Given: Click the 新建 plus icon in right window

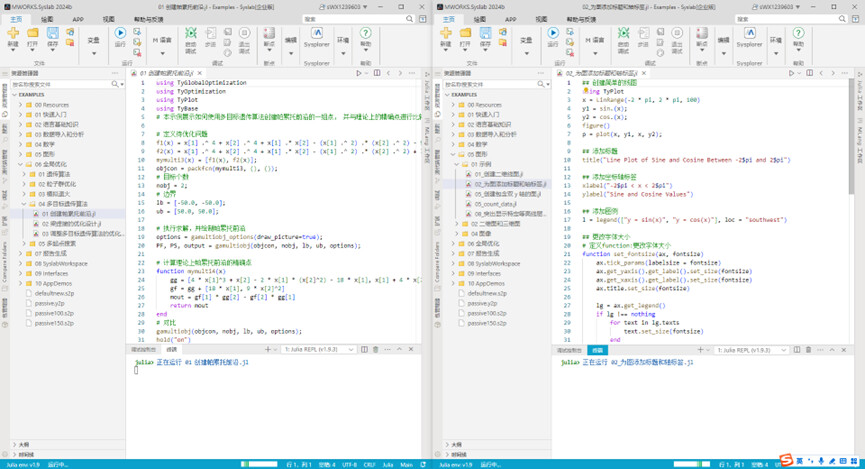Looking at the screenshot, I should 445,34.
